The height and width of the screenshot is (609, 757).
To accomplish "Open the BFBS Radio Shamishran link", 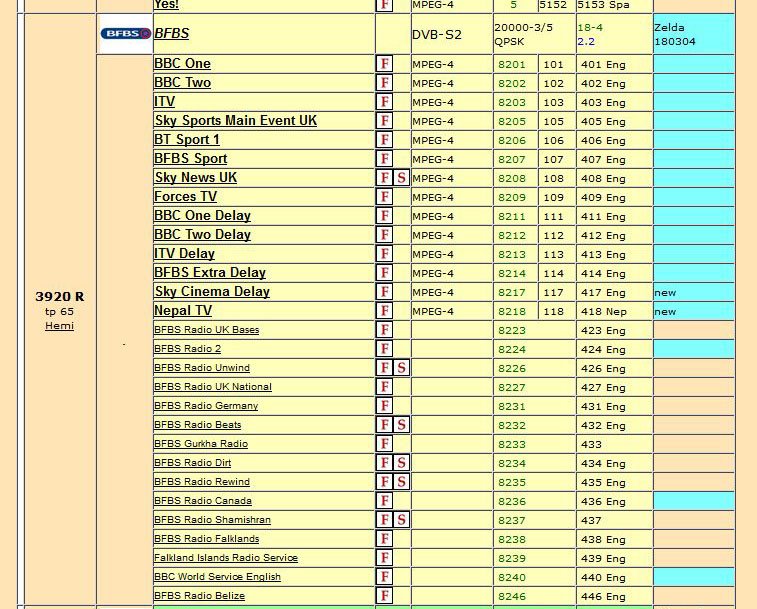I will pyautogui.click(x=212, y=520).
